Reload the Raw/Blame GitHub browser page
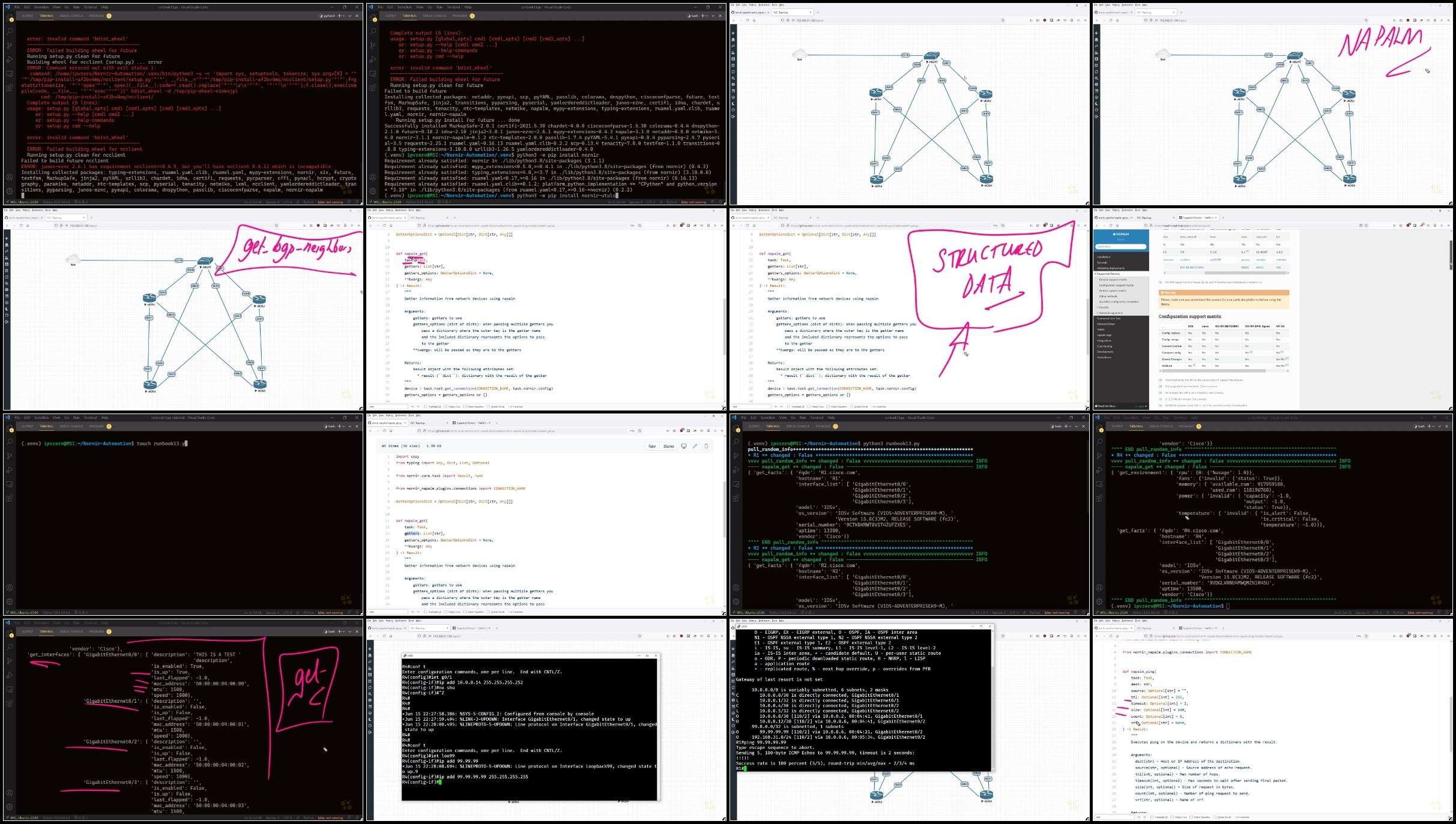 [384, 430]
